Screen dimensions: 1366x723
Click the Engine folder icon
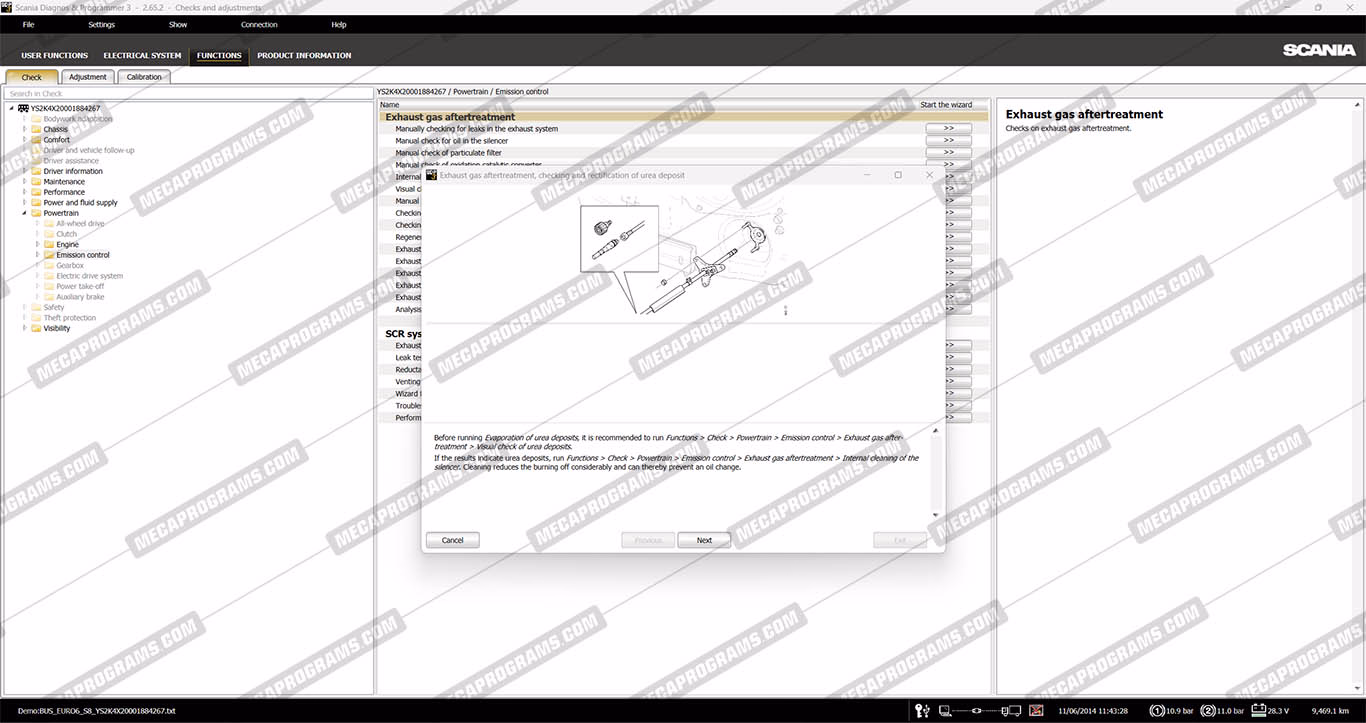(x=49, y=244)
